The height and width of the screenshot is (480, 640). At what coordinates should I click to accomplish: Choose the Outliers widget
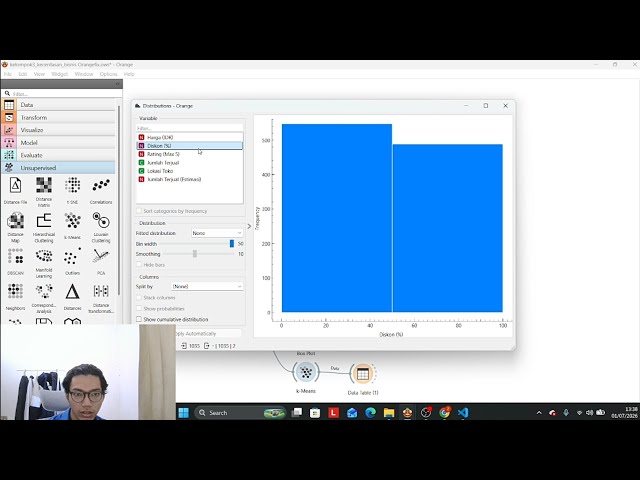(72, 261)
